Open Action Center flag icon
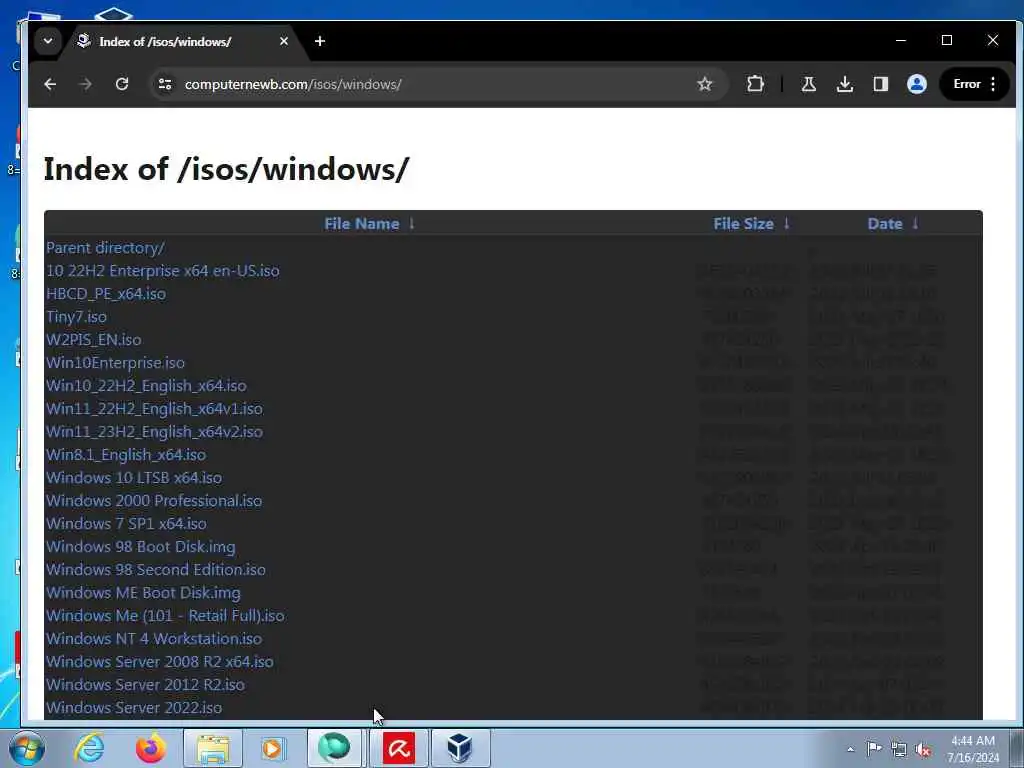1024x768 pixels. [874, 749]
